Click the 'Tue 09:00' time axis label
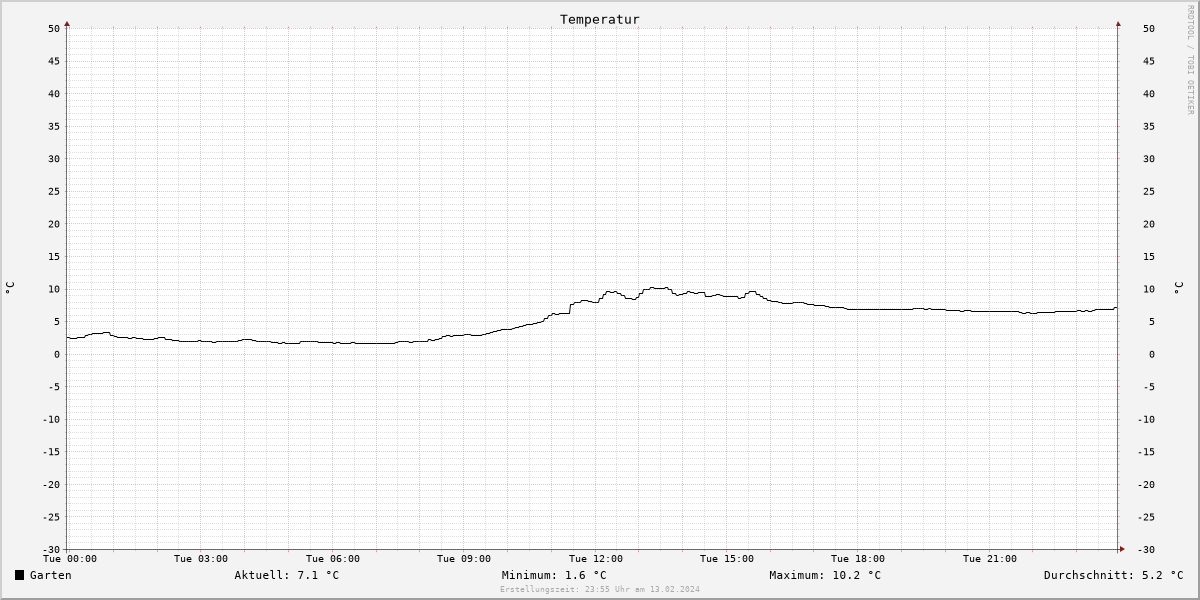The width and height of the screenshot is (1200, 600). coord(464,559)
